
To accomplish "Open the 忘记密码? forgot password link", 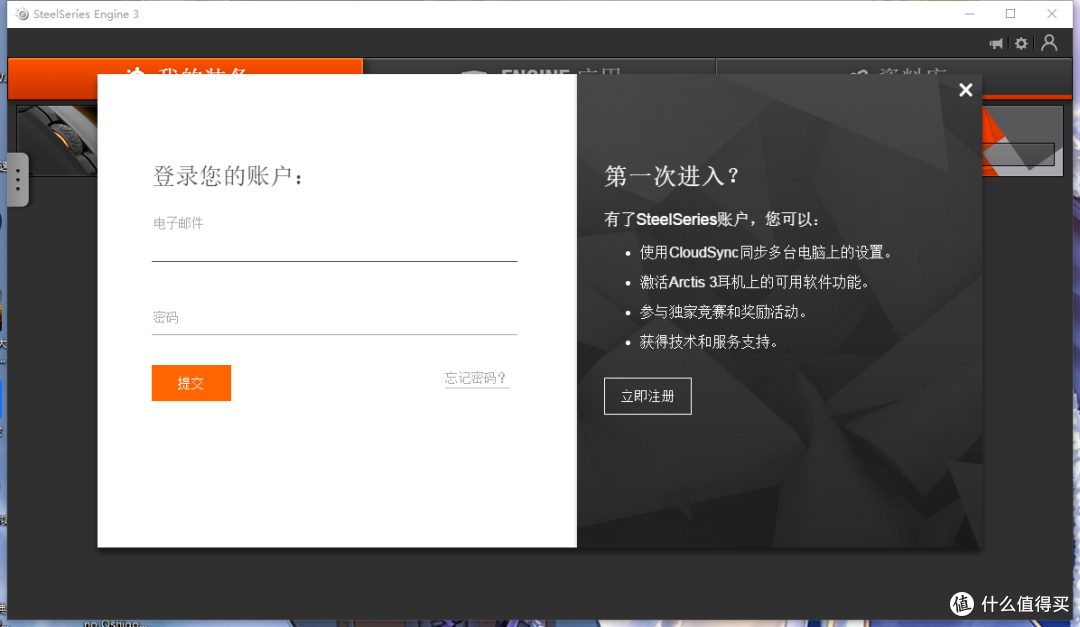I will click(477, 378).
